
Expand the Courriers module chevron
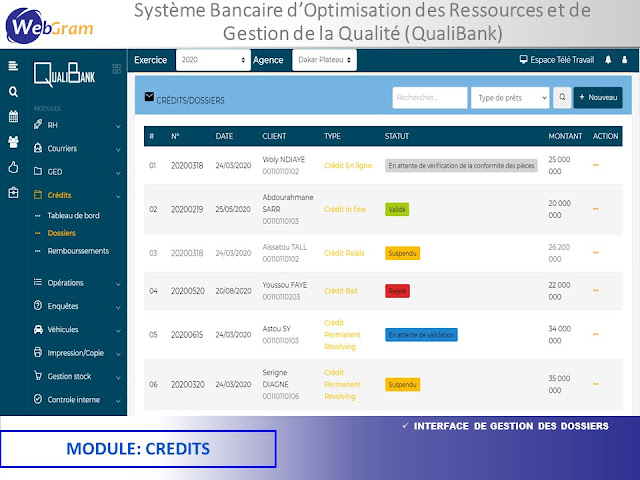118,149
